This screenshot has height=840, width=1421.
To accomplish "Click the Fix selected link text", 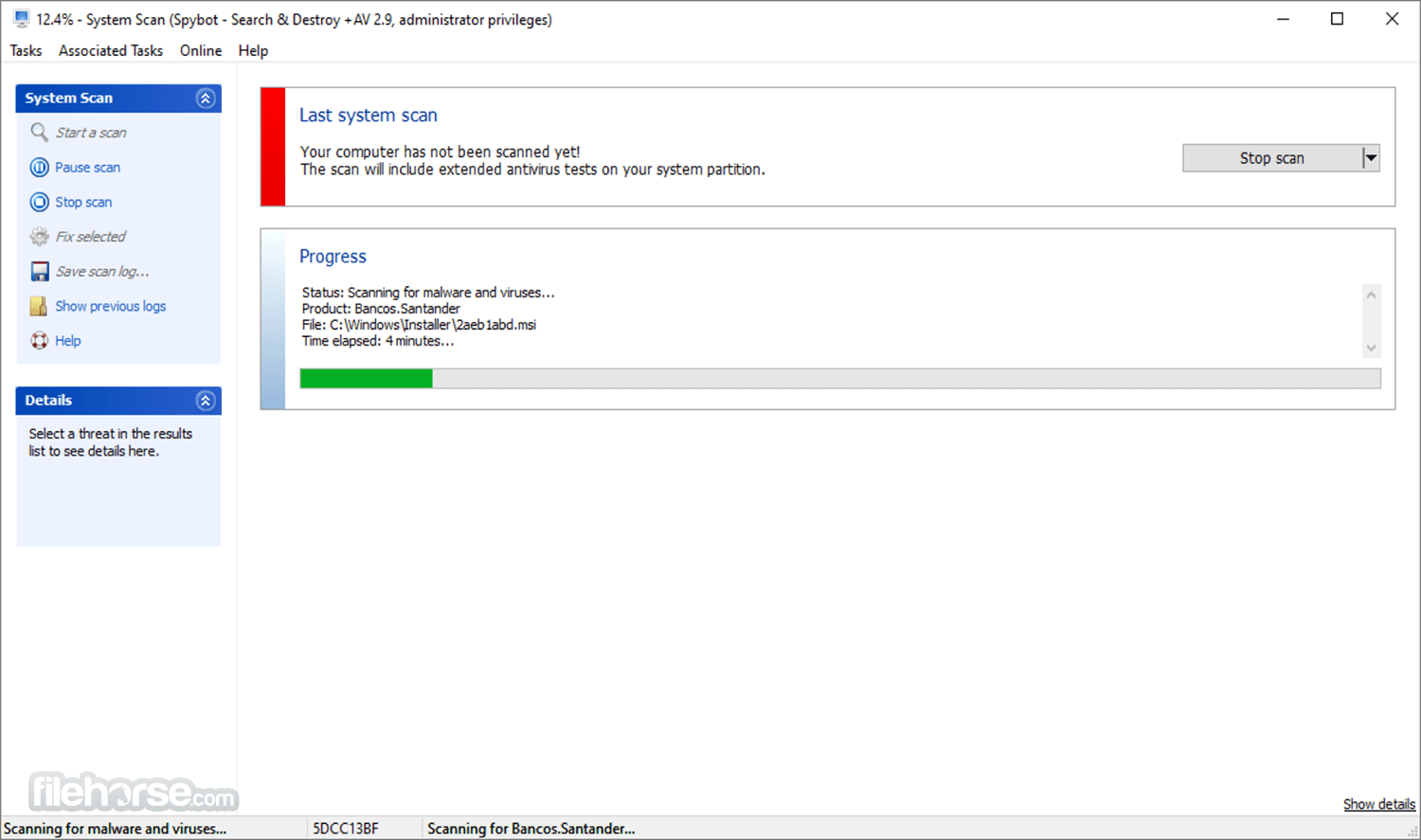I will click(x=90, y=237).
